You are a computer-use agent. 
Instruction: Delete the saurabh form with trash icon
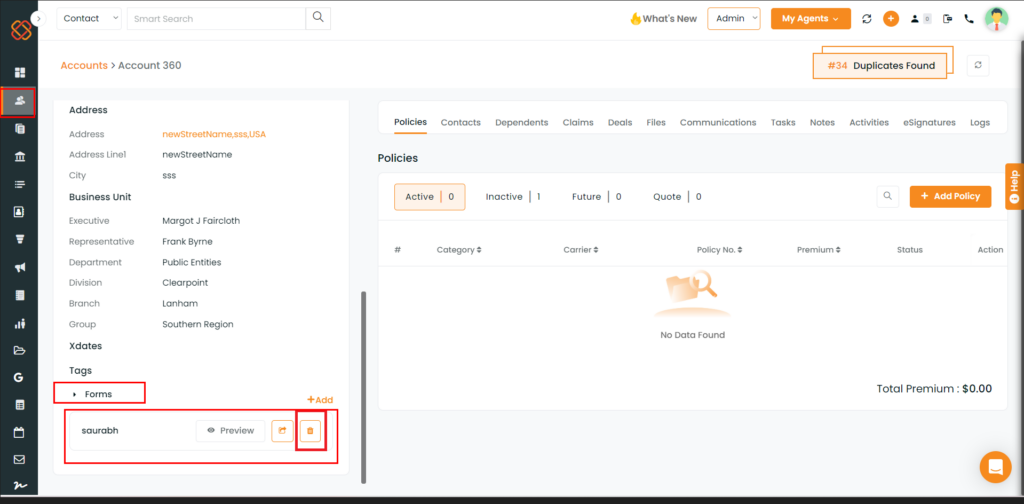pos(310,431)
